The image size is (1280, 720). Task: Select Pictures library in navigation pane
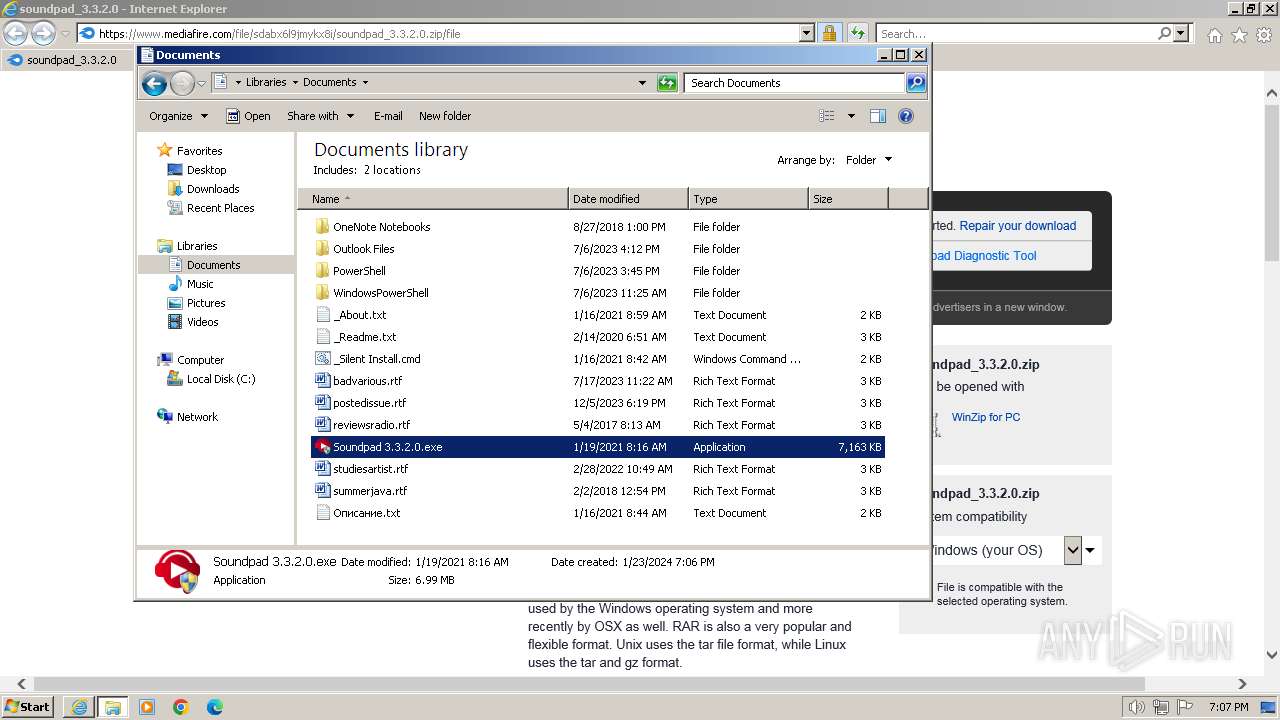206,303
